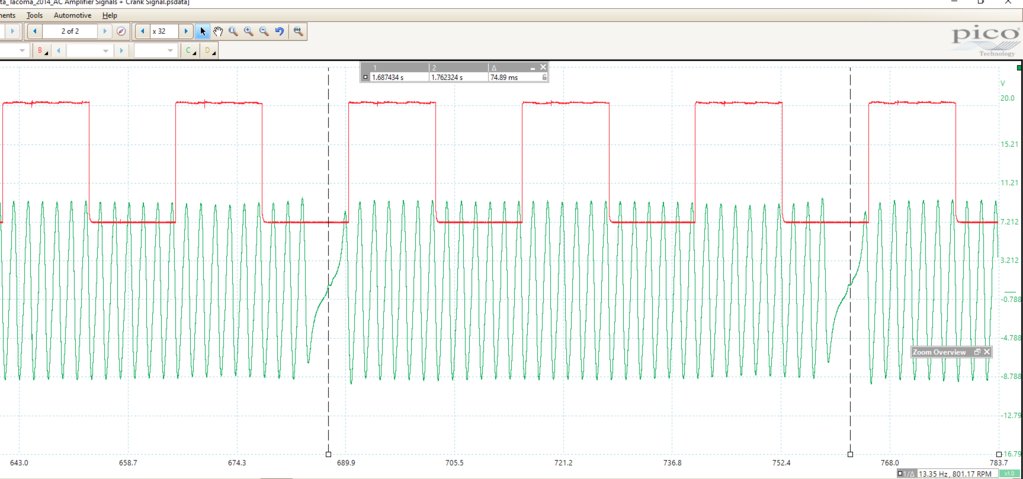Click -8.788 voltage axis label
This screenshot has width=1023, height=479.
pyautogui.click(x=1010, y=376)
